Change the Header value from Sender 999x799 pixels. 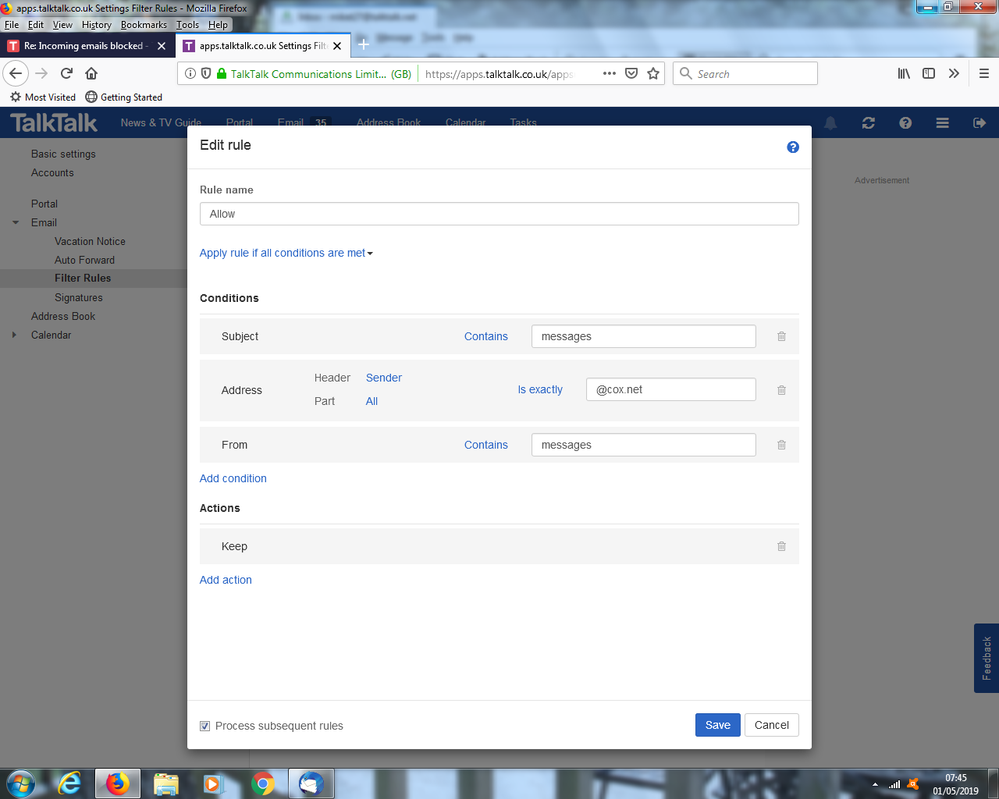click(384, 378)
